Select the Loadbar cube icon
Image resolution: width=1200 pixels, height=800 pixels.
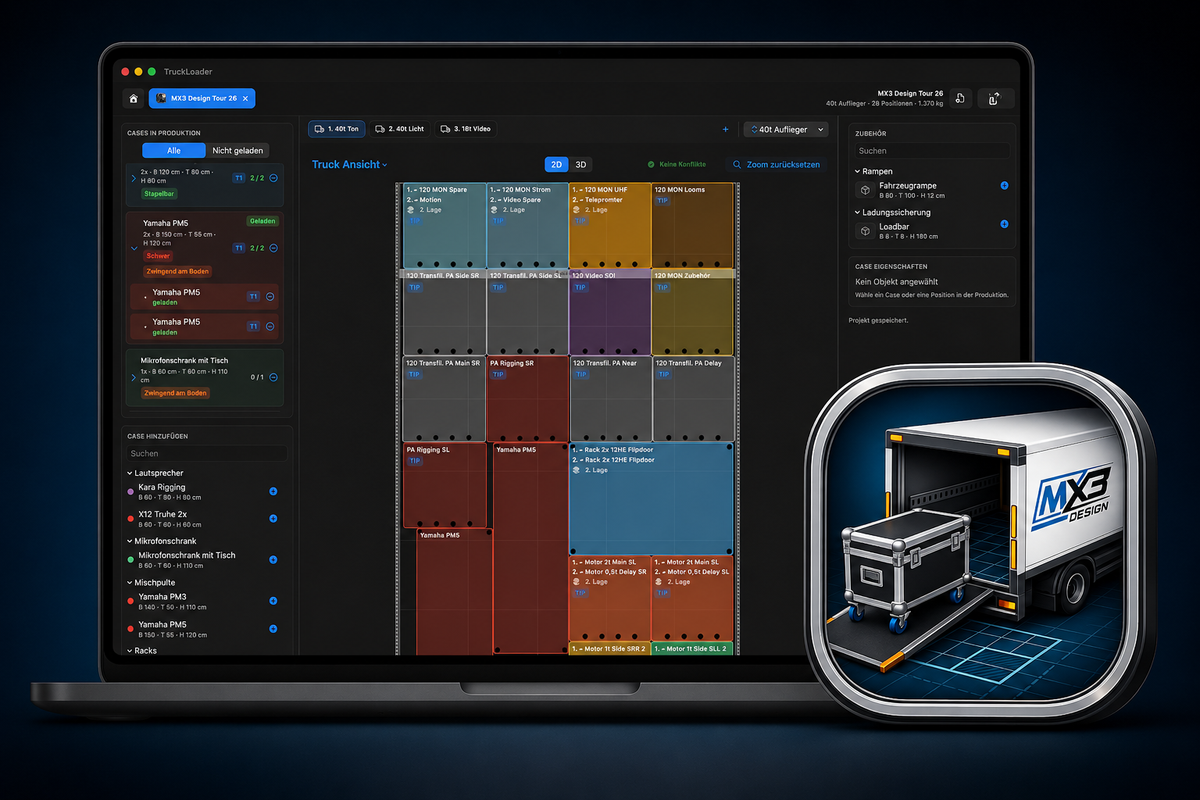pyautogui.click(x=864, y=230)
